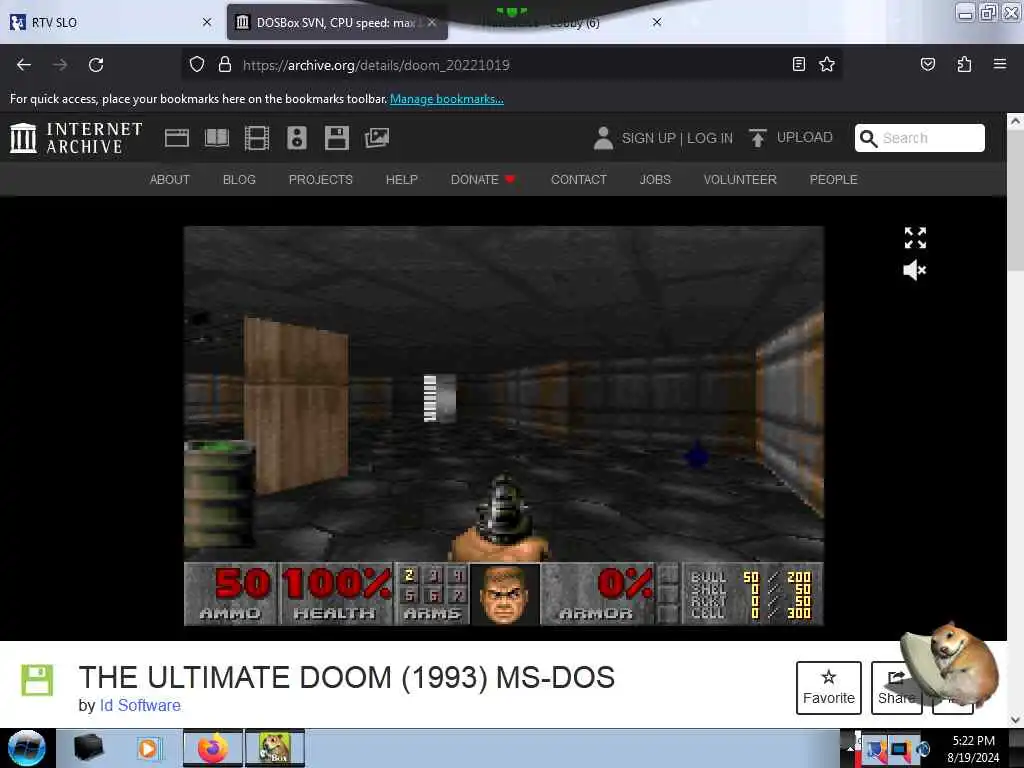This screenshot has height=768, width=1024.
Task: Toggle reader view icon
Action: (799, 64)
